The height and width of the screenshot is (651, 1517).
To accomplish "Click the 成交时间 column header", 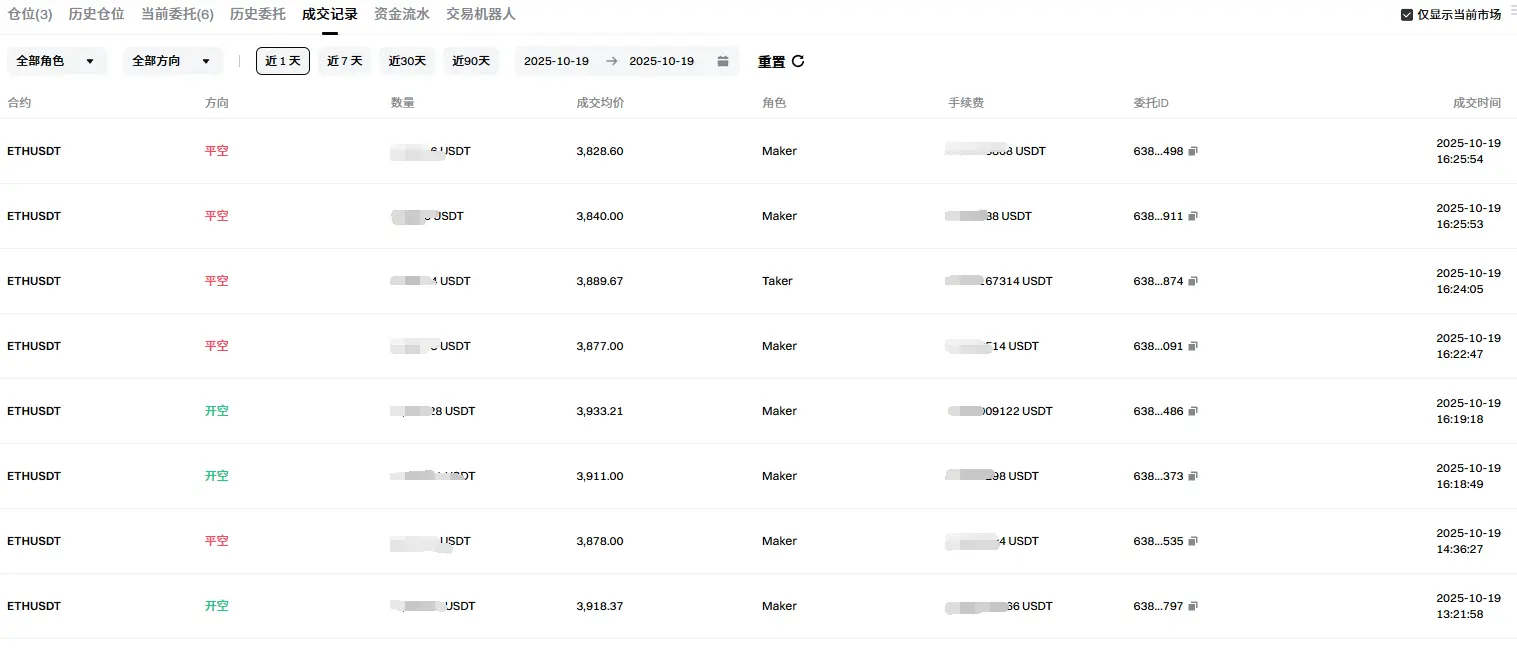I will pyautogui.click(x=1477, y=103).
